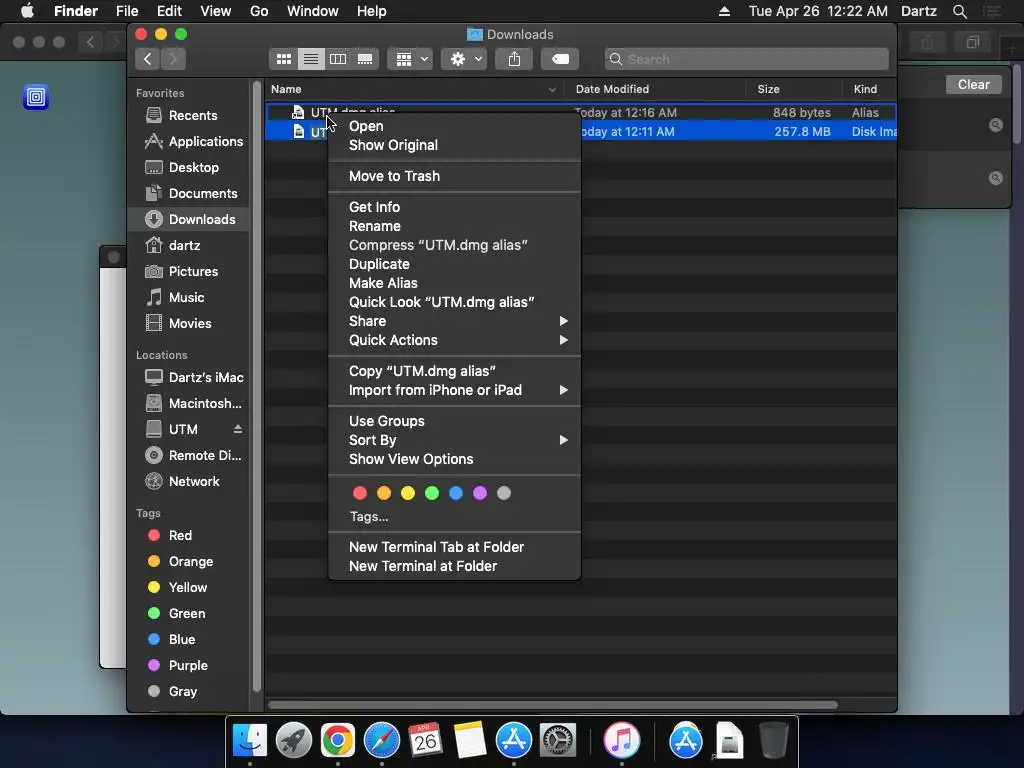
Task: Expand the Quick Actions submenu
Action: pyautogui.click(x=454, y=340)
